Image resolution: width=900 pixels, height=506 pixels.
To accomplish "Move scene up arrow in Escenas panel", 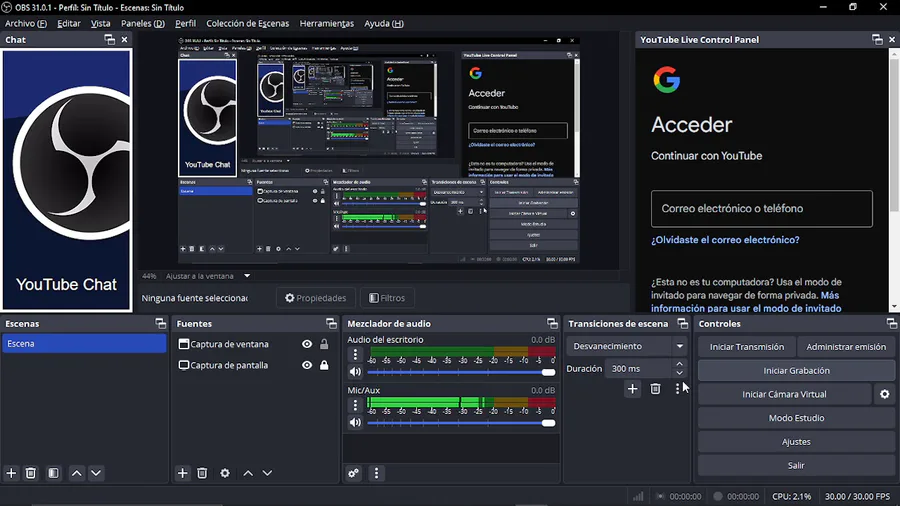I will point(76,473).
